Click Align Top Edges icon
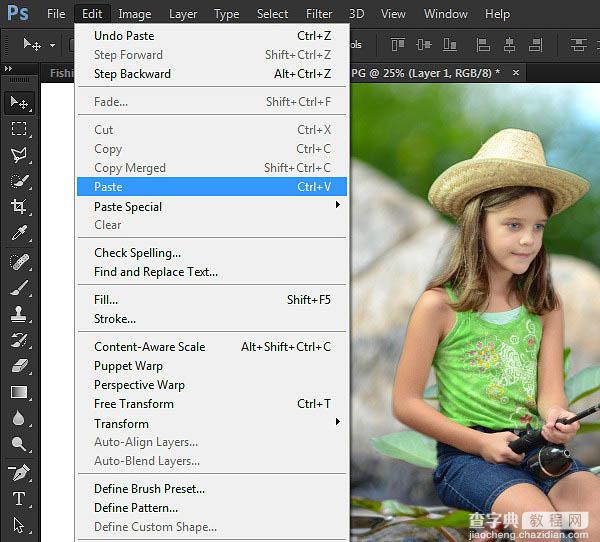This screenshot has height=542, width=600. coord(398,44)
